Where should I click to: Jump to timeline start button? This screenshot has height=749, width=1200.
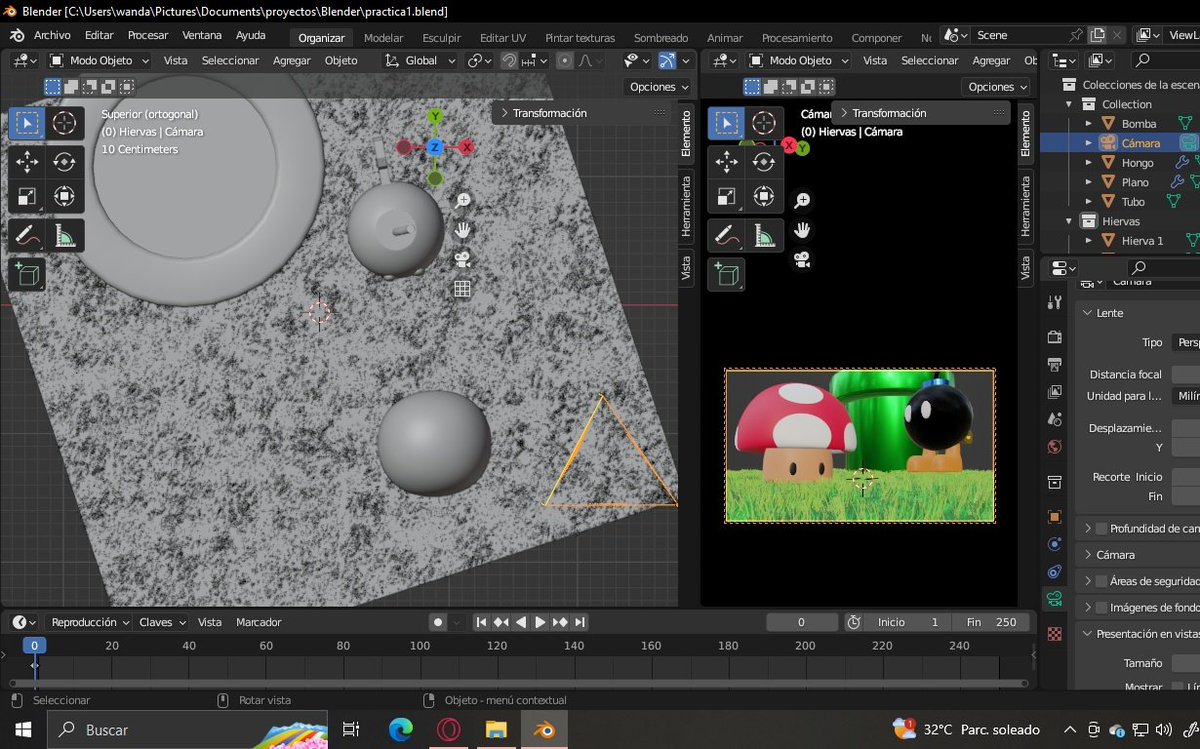pos(482,622)
